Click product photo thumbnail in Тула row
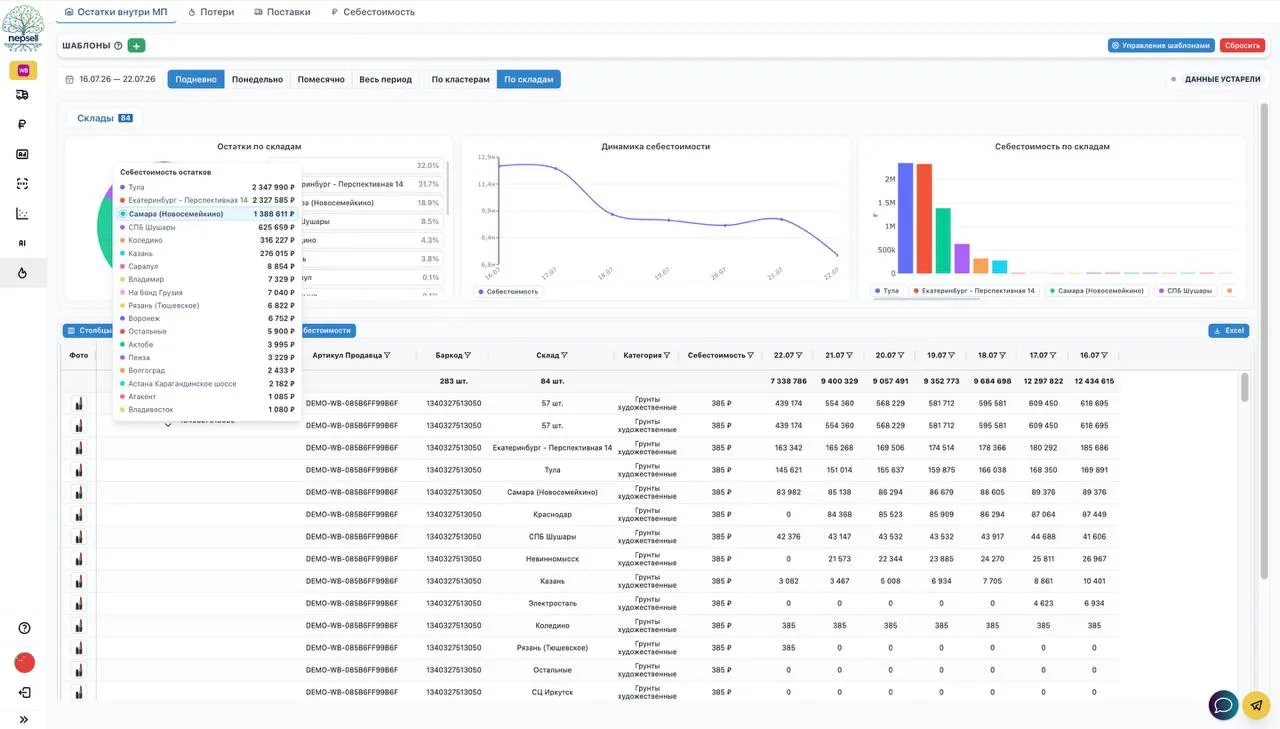Screen dimensions: 1280x729 pyautogui.click(x=79, y=469)
